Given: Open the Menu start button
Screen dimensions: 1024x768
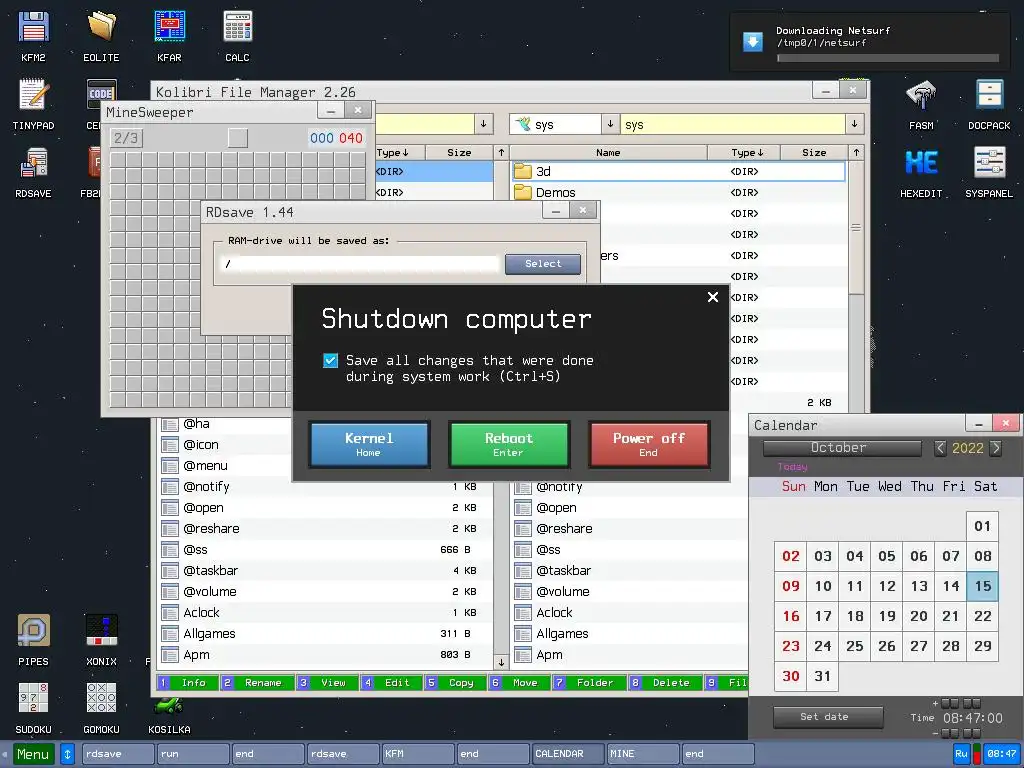Looking at the screenshot, I should coord(33,754).
